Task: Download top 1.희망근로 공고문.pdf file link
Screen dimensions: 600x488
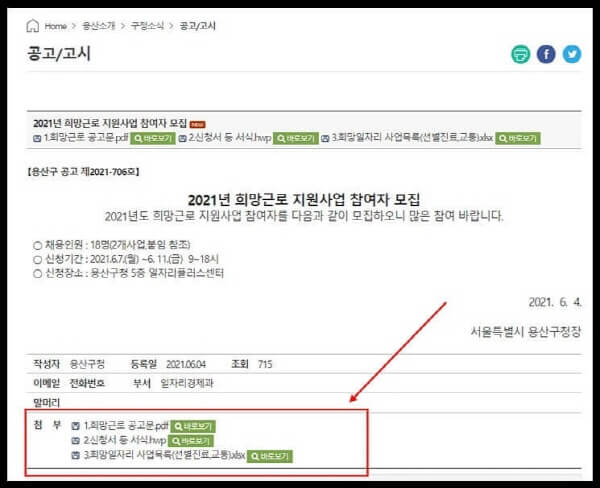Action: [x=86, y=138]
